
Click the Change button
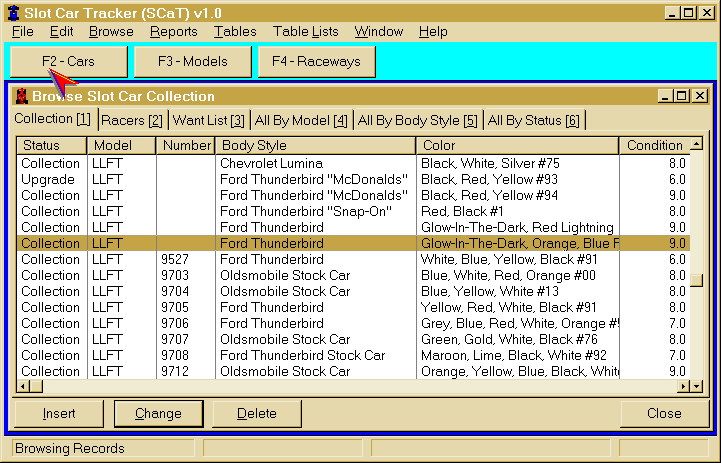point(158,413)
